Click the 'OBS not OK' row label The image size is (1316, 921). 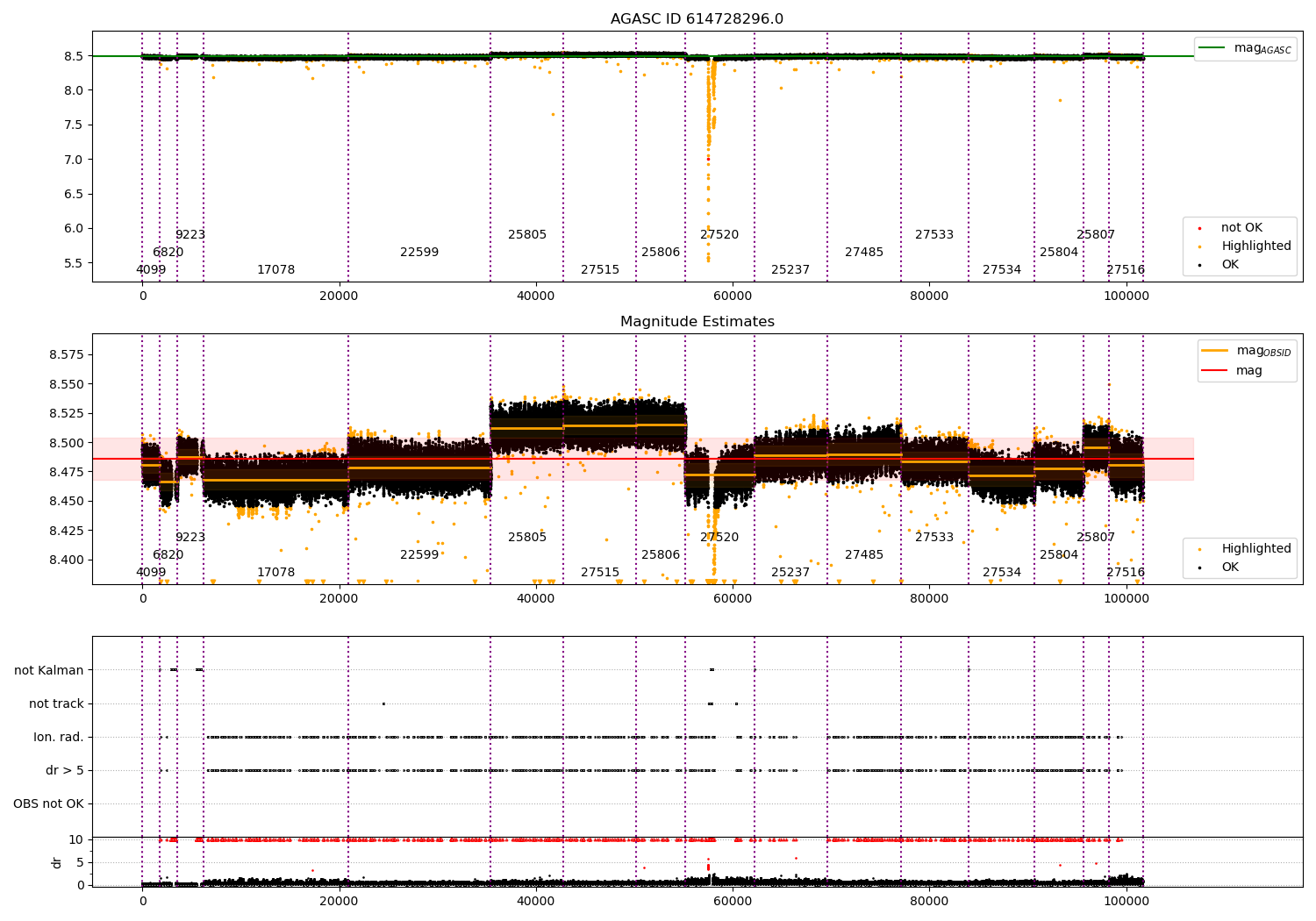[49, 804]
